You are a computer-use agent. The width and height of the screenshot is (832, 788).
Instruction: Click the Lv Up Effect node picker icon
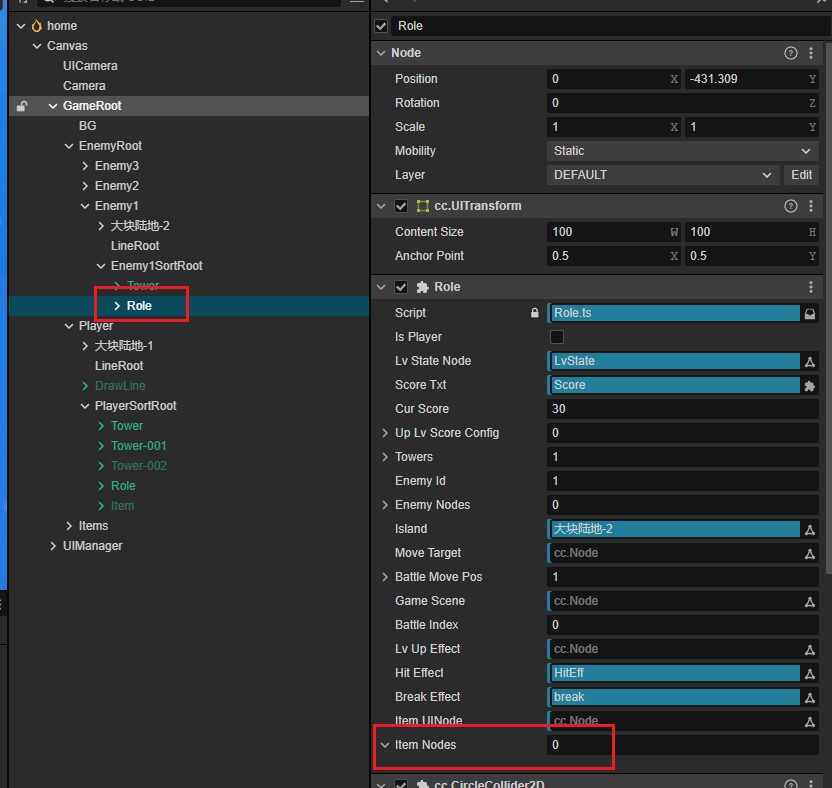pos(810,650)
